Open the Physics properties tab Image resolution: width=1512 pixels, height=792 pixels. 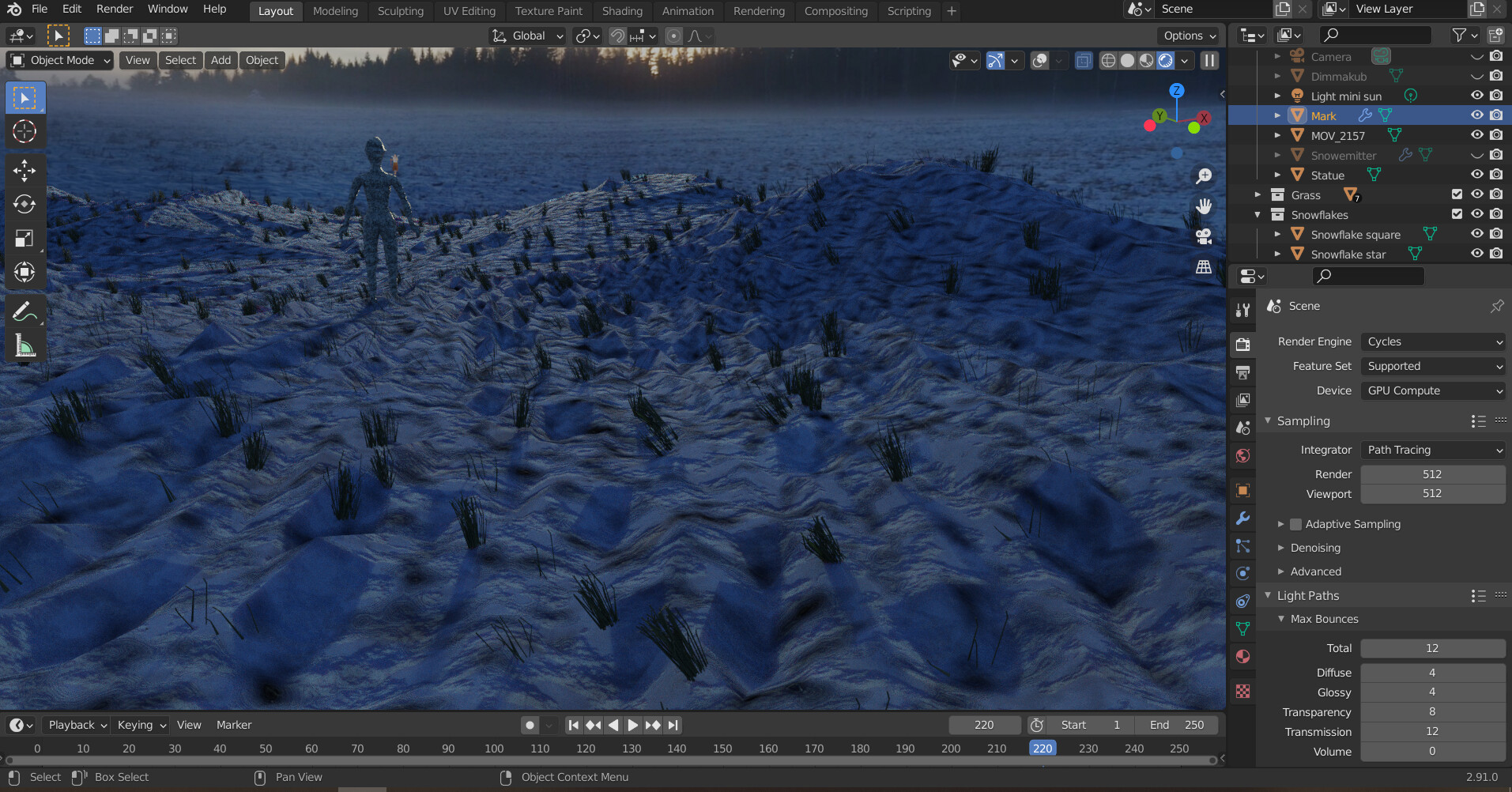click(x=1243, y=573)
